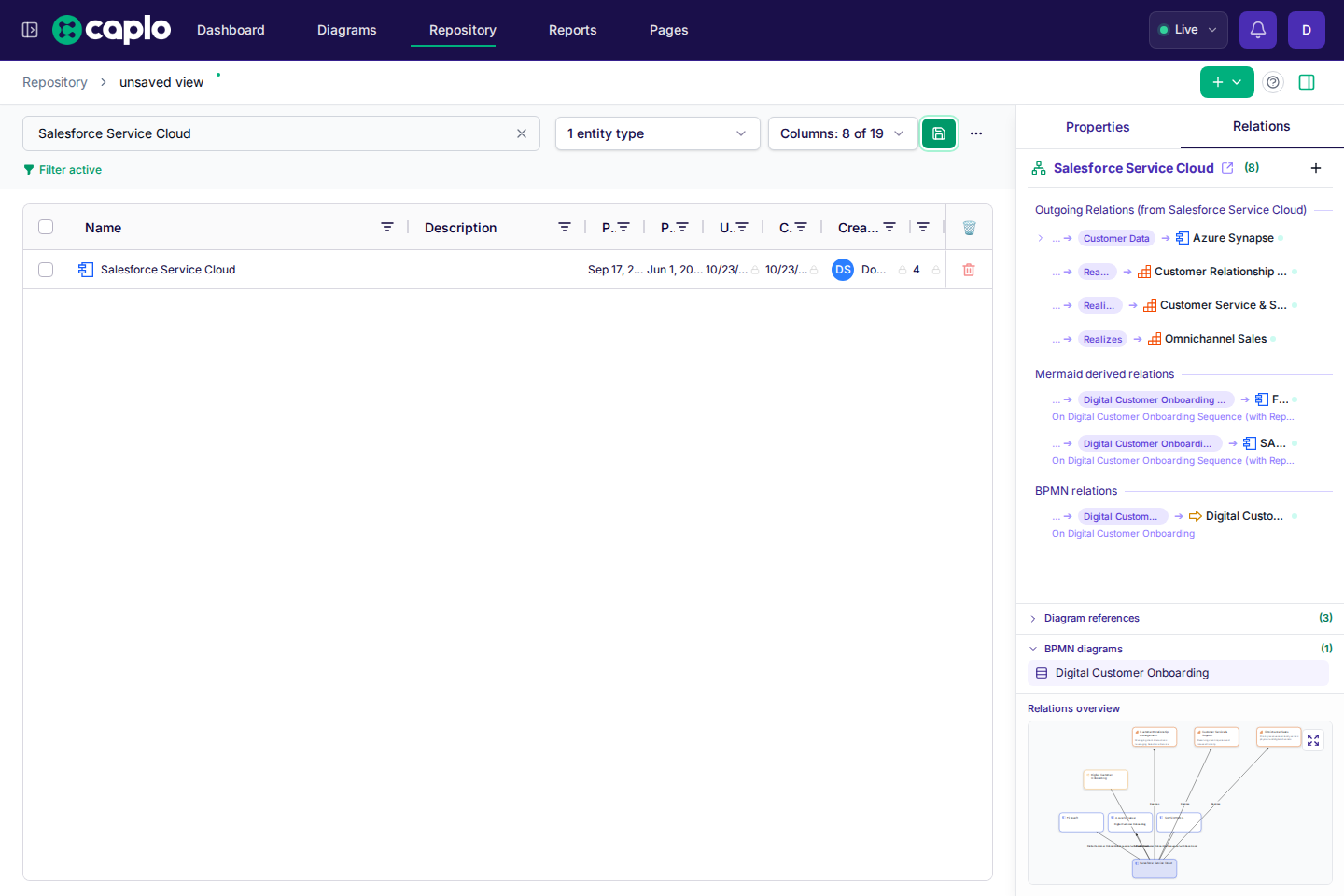Screen dimensions: 1344x896
Task: Select the Relations tab
Action: point(1262,126)
